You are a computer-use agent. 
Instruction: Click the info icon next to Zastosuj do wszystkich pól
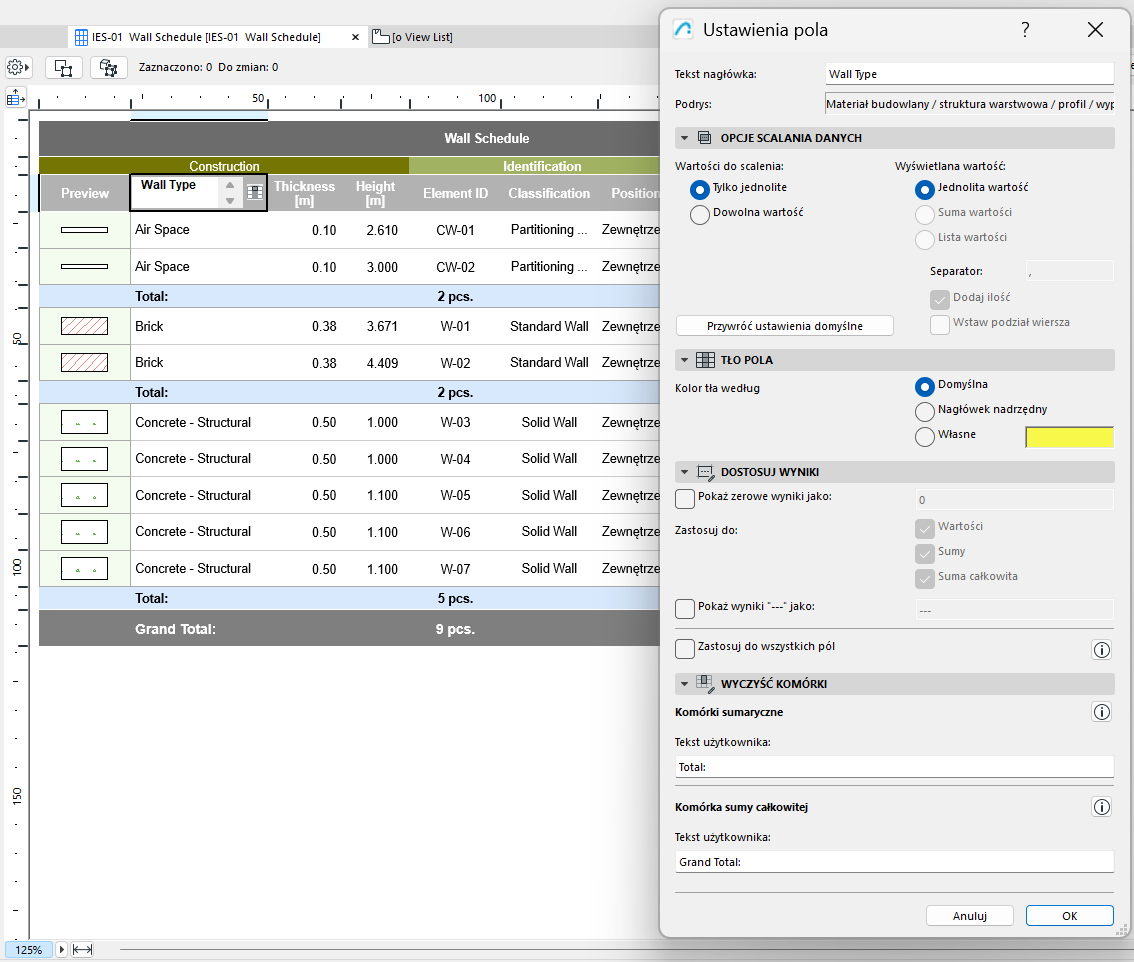coord(1101,649)
